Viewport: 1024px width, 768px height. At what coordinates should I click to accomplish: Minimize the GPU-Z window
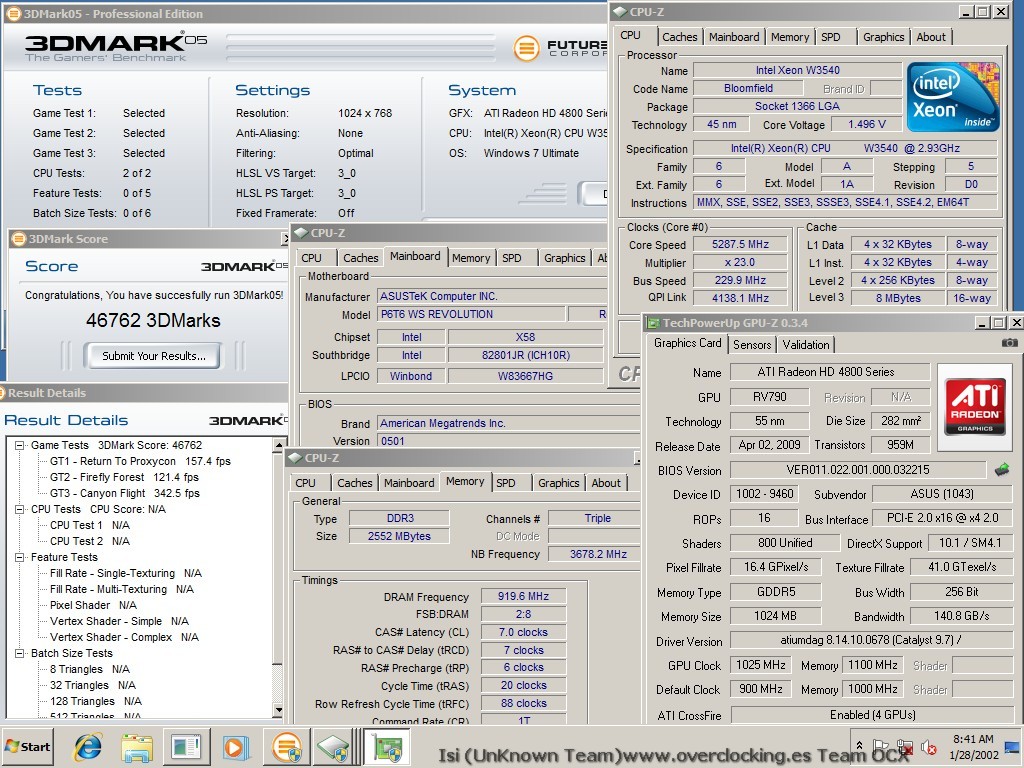click(x=982, y=323)
